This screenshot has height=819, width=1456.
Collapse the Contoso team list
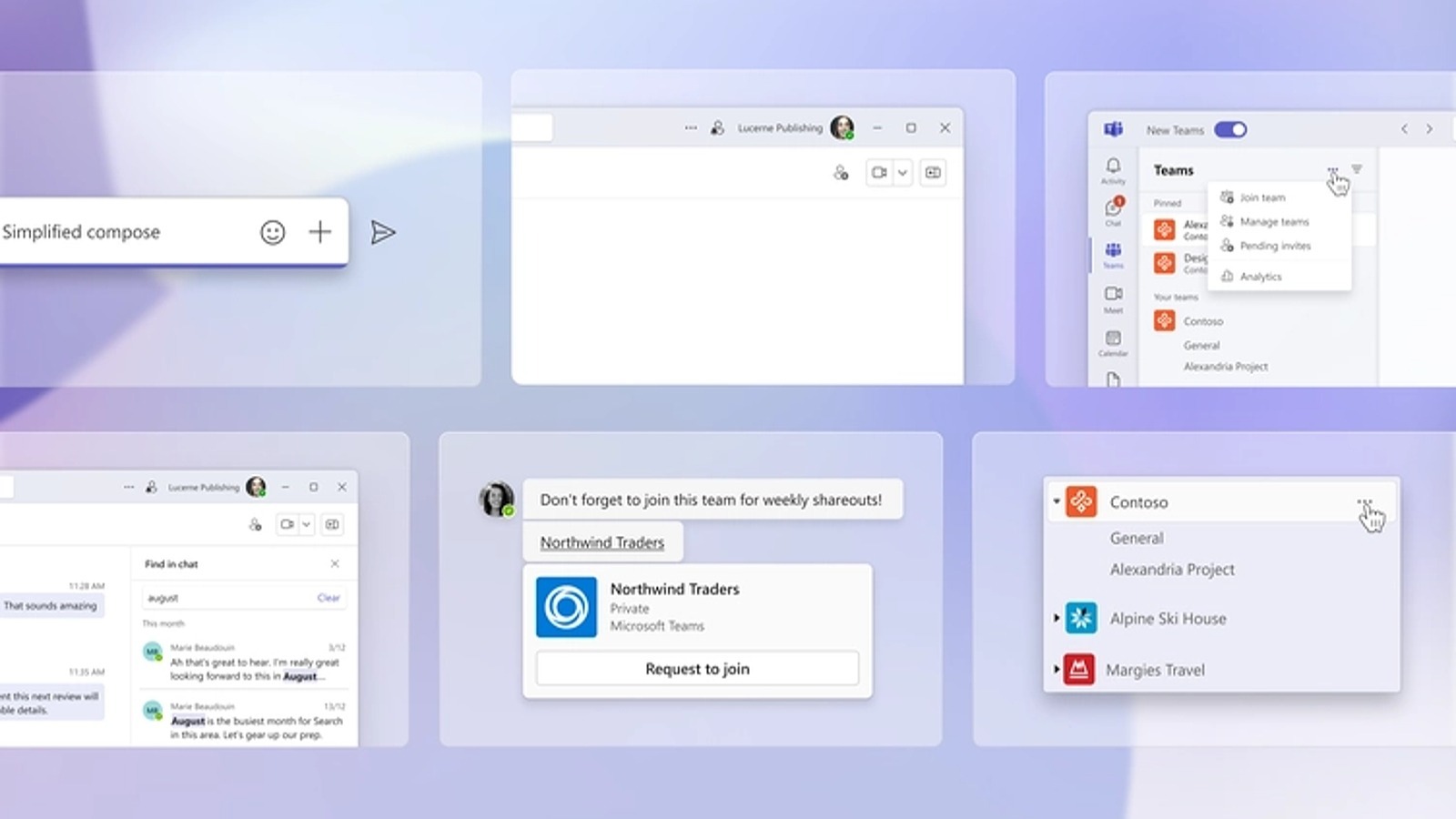[x=1056, y=501]
